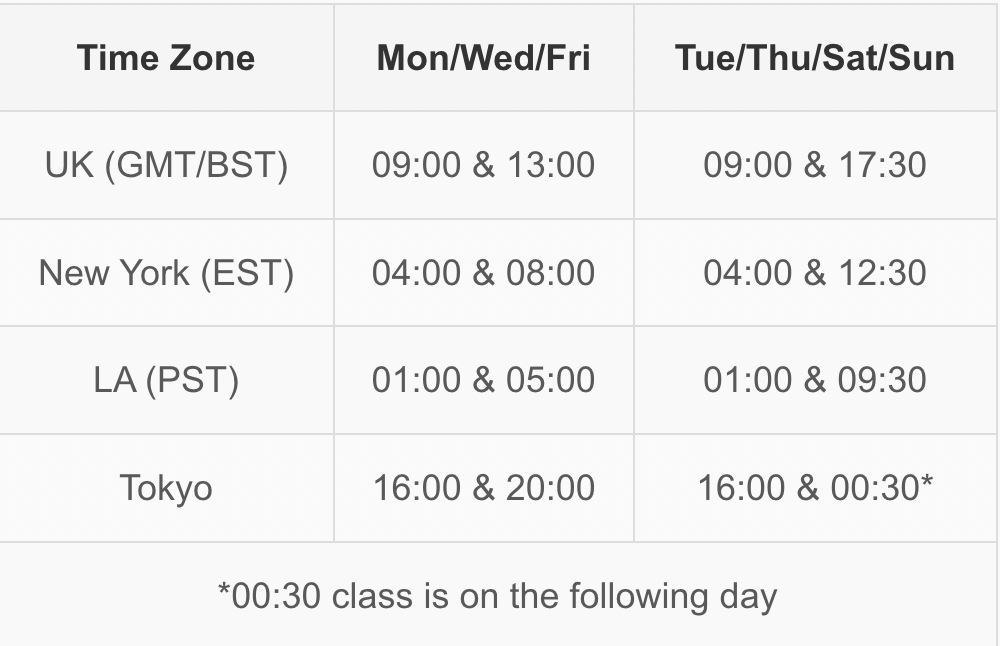
Task: Select the LA (PST) row label
Action: (166, 381)
